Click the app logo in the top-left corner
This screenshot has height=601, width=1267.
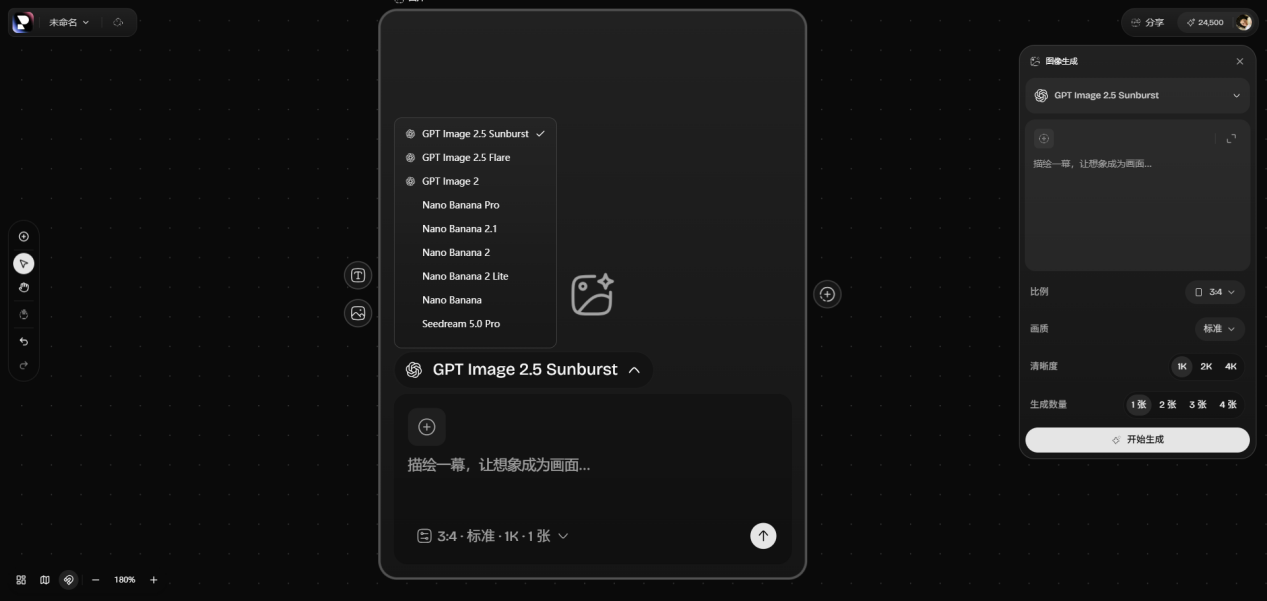click(22, 22)
